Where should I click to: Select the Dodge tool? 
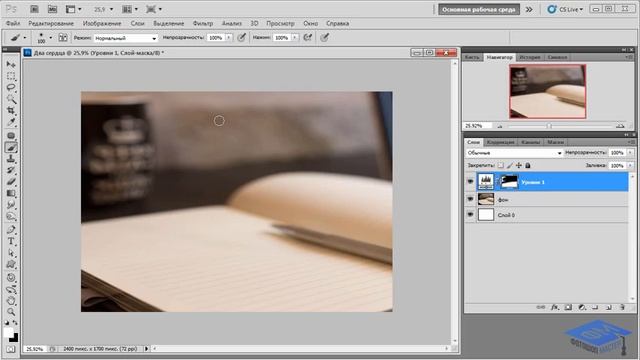point(11,216)
